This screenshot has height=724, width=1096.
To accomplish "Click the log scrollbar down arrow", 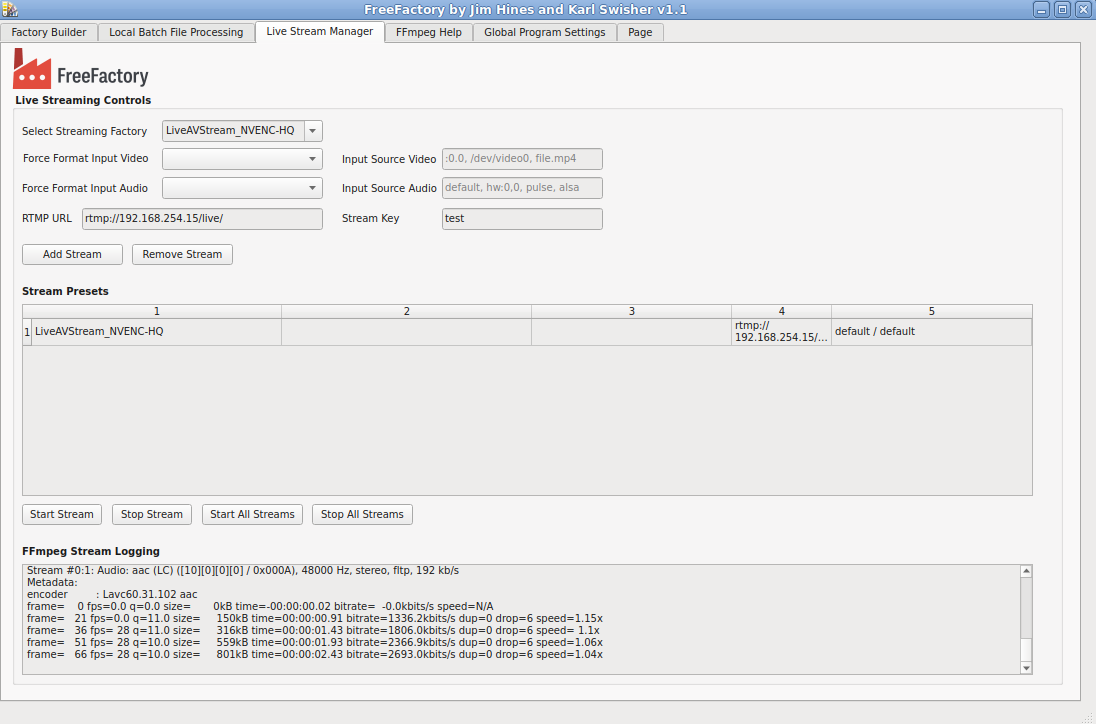I will click(1026, 668).
